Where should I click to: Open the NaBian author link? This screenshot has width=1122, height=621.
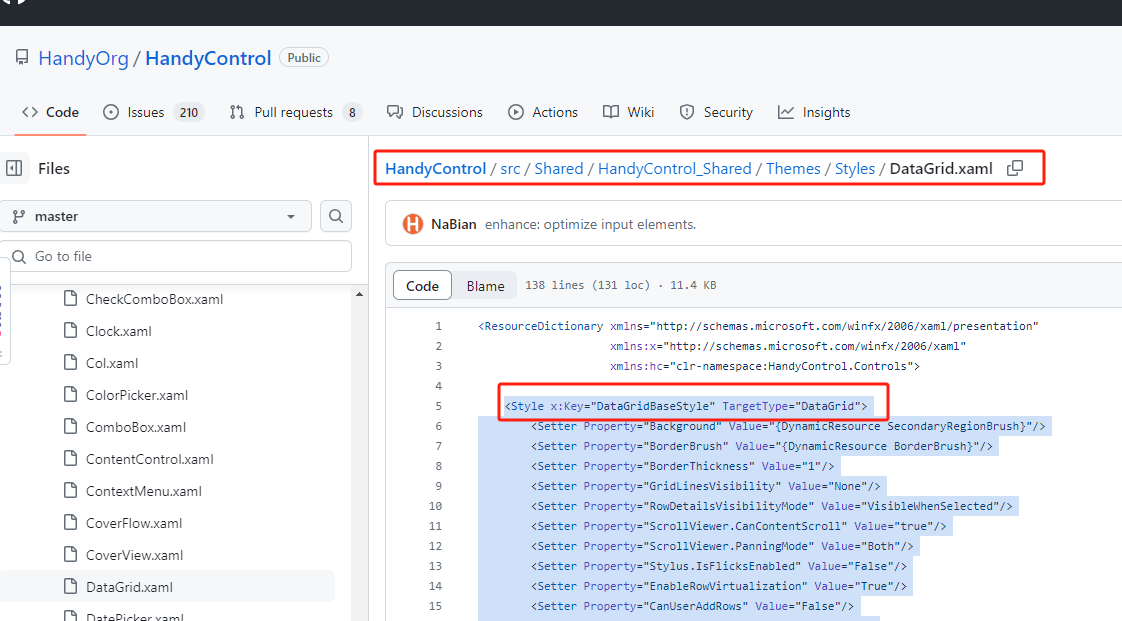(x=454, y=224)
